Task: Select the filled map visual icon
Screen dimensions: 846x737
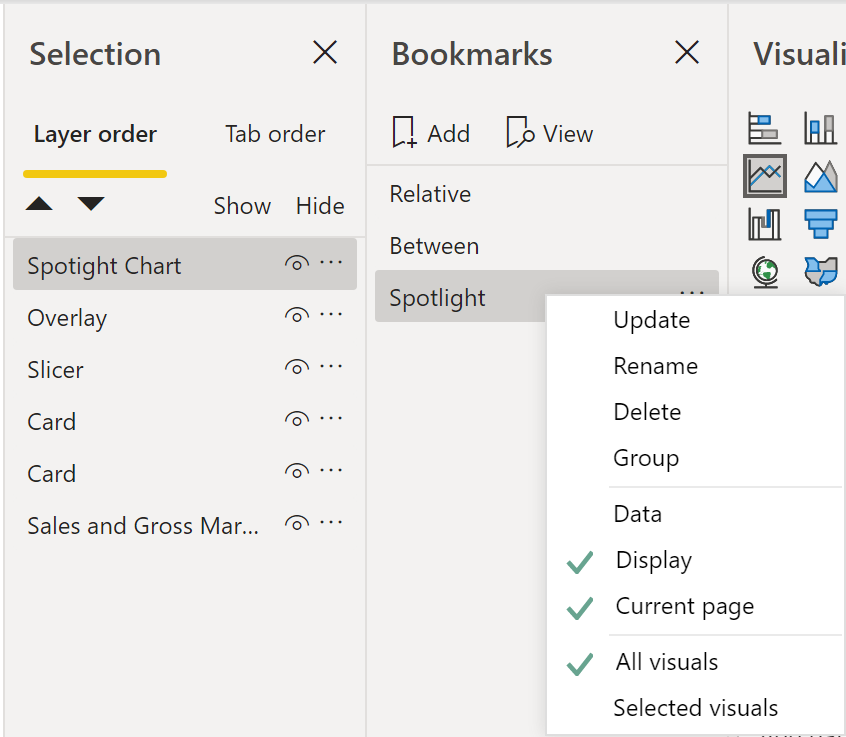Action: [x=821, y=270]
